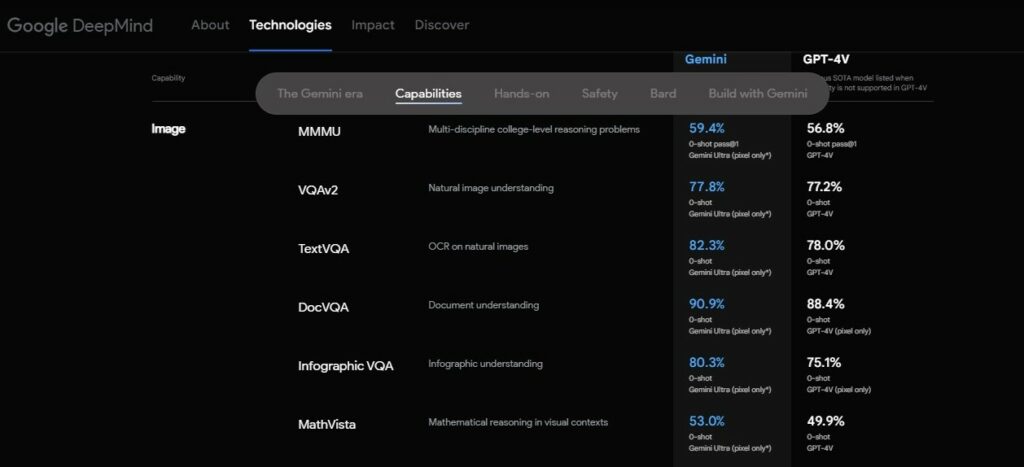Select the MMMU benchmark name
This screenshot has height=467, width=1024.
[319, 132]
